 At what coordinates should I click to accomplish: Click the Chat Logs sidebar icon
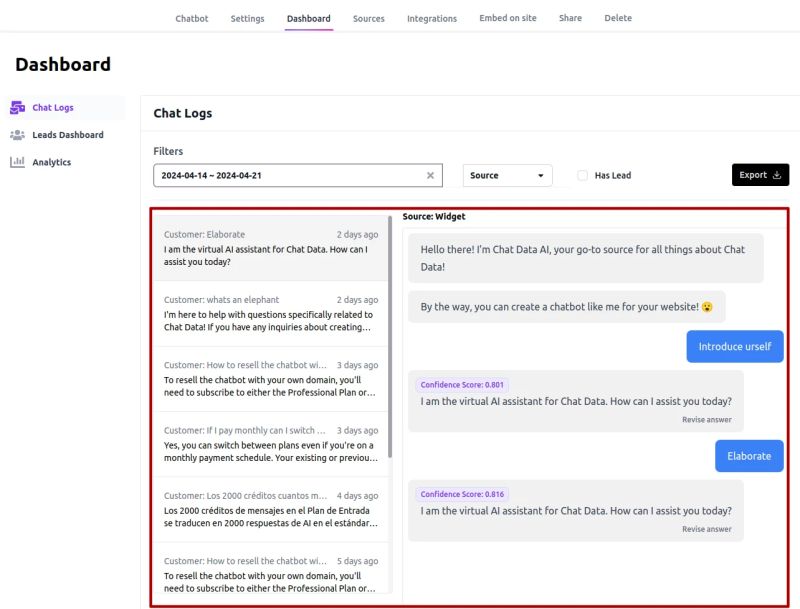tap(17, 108)
